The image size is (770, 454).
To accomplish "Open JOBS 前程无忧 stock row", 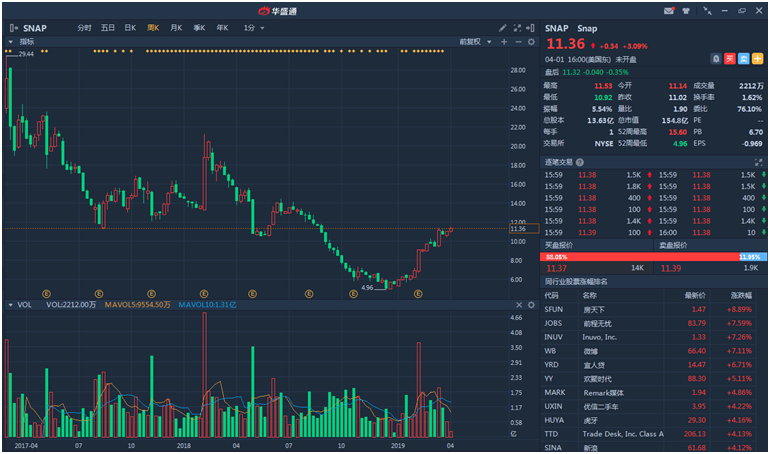I will tap(653, 323).
